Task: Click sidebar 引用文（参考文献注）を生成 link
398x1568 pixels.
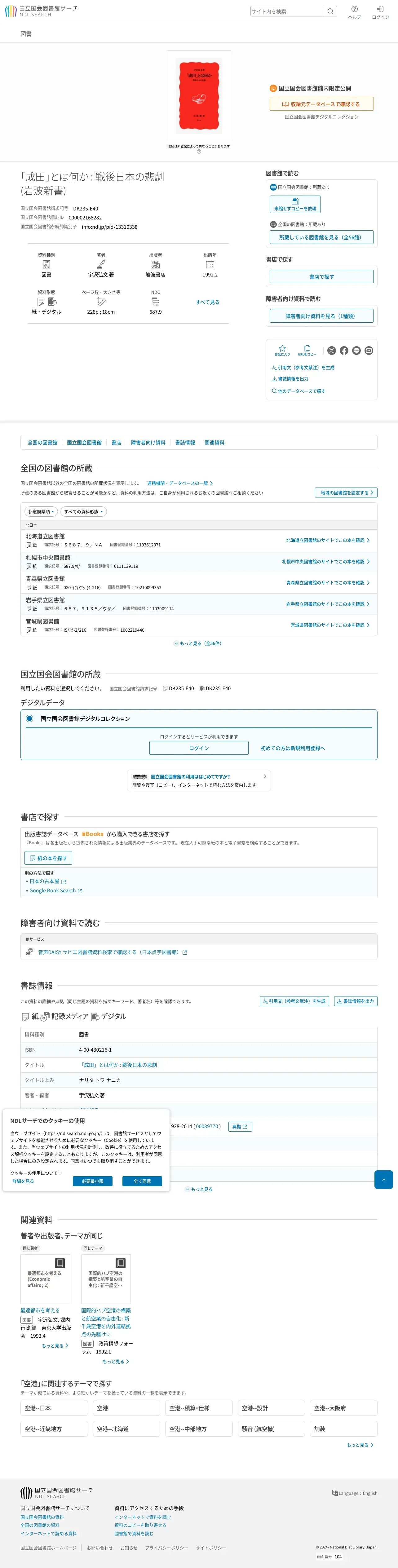Action: [x=303, y=368]
